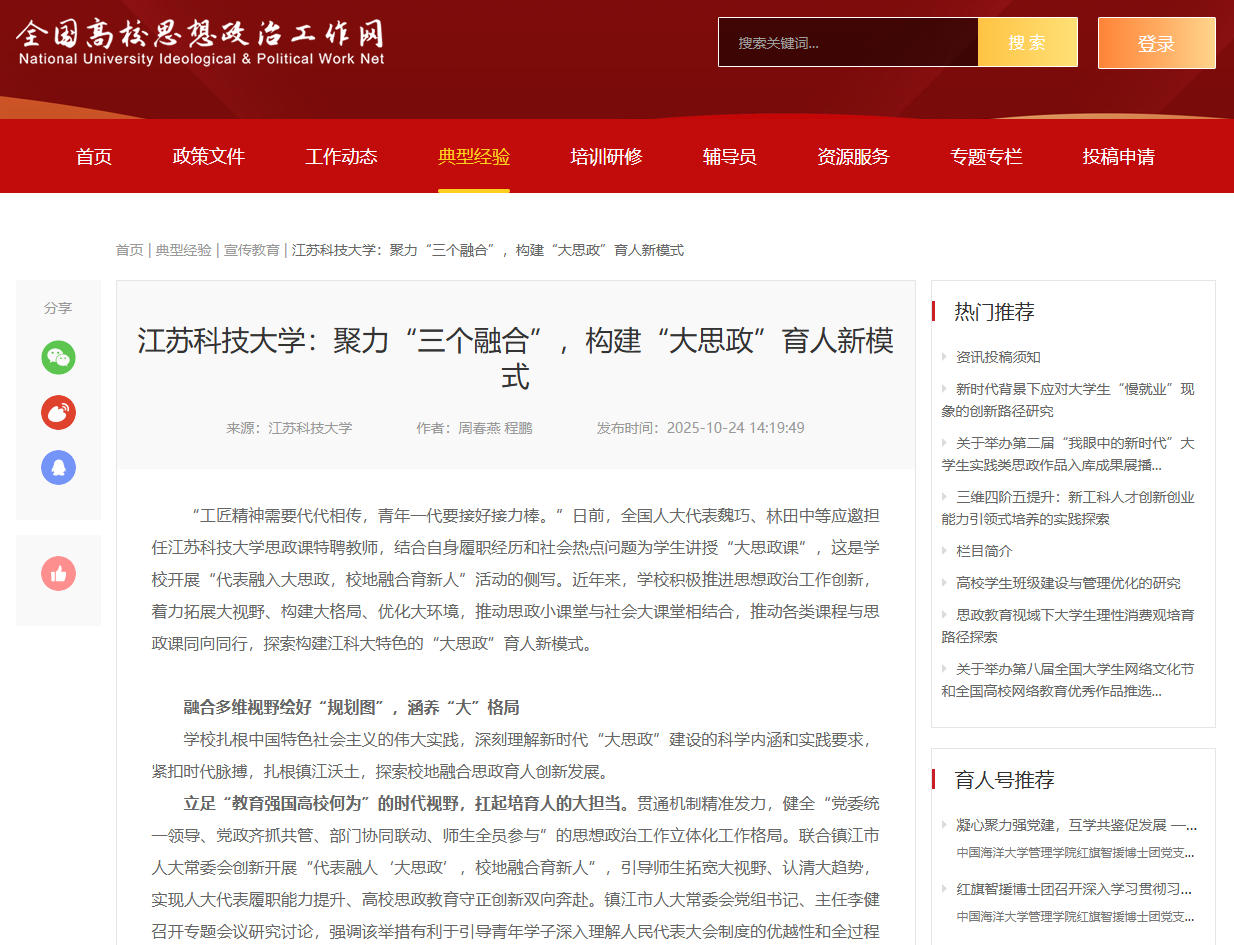Share article via WeChat icon
The width and height of the screenshot is (1234, 945).
click(x=58, y=358)
